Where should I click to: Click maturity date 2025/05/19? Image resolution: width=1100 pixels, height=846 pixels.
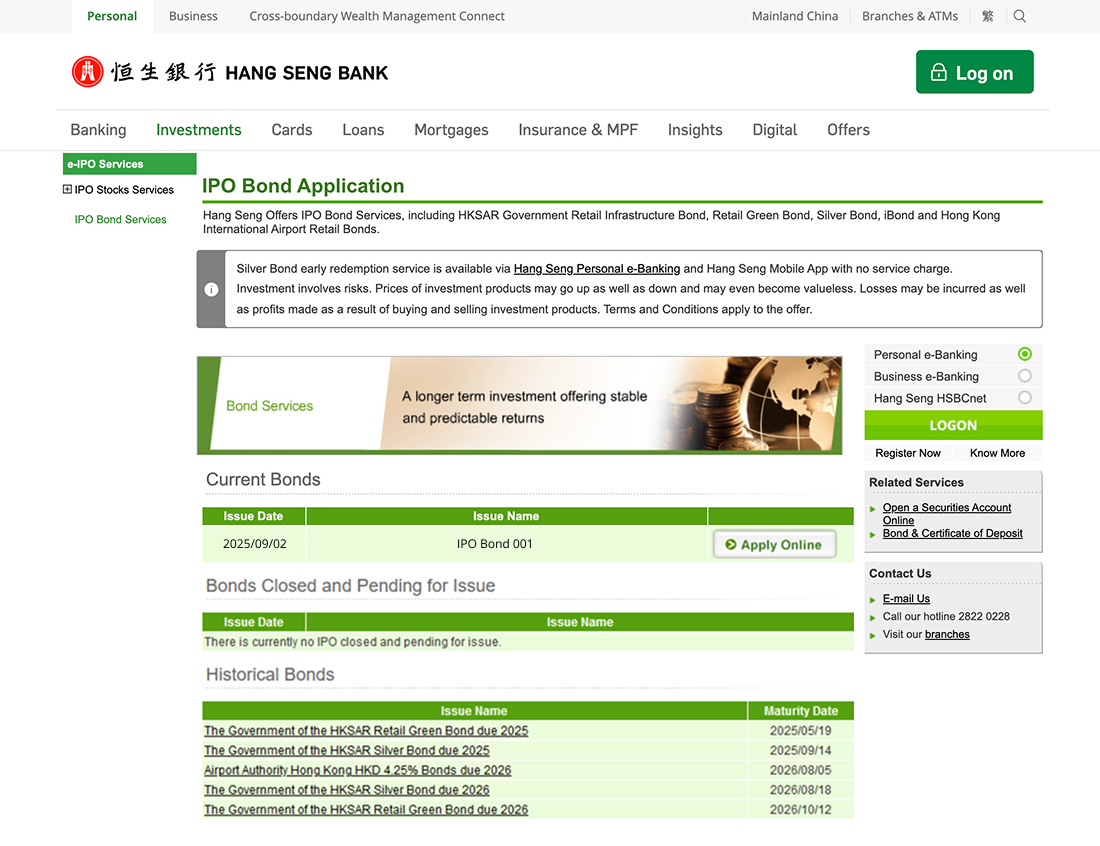coord(800,731)
